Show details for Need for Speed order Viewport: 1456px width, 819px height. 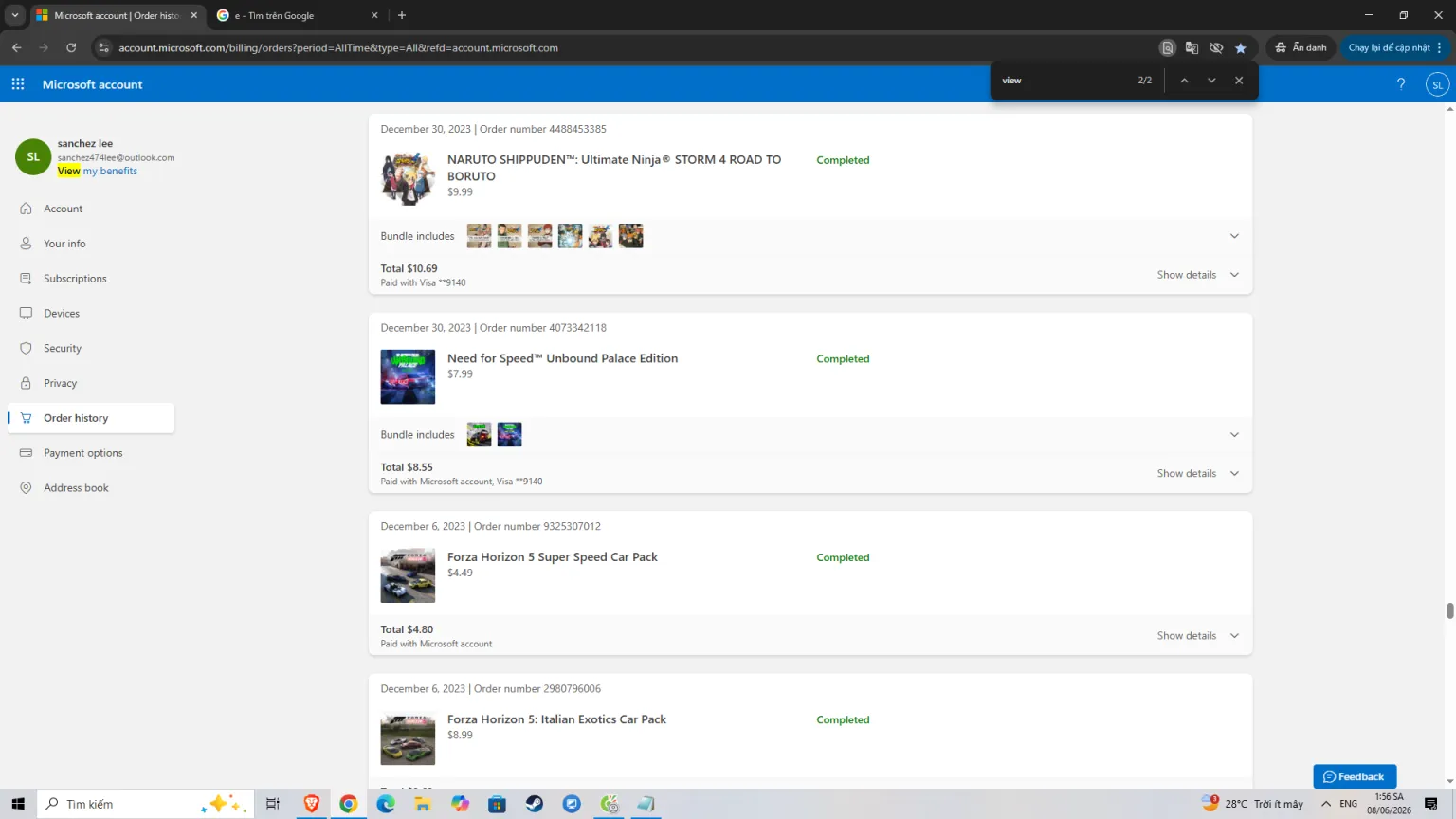[x=1197, y=473]
